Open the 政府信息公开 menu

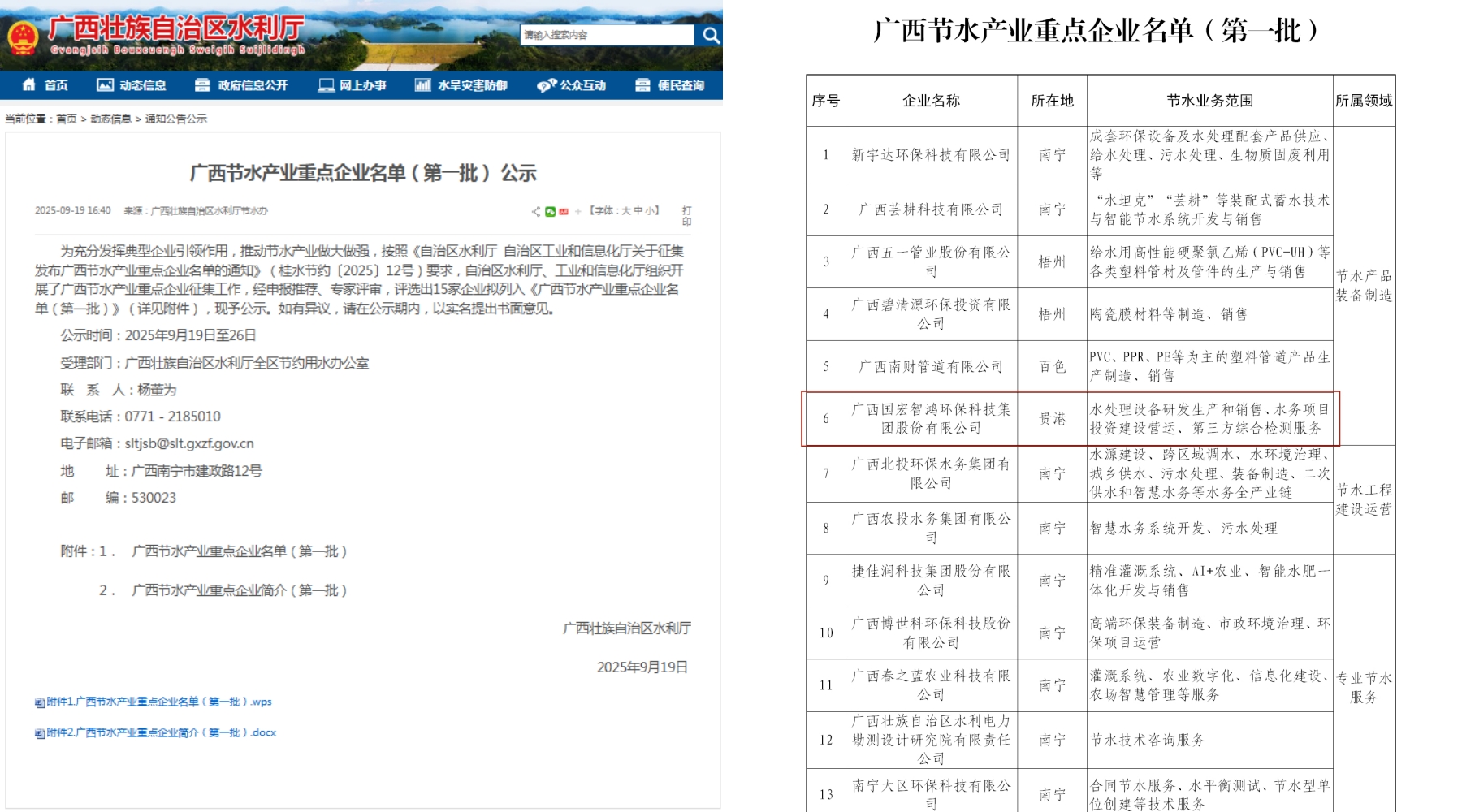coord(251,84)
